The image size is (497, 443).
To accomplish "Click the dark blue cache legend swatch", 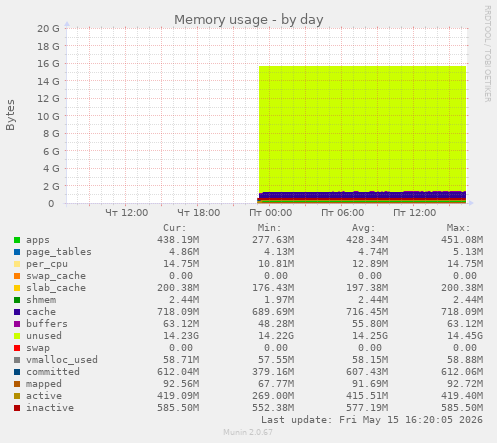I will 17,312.
